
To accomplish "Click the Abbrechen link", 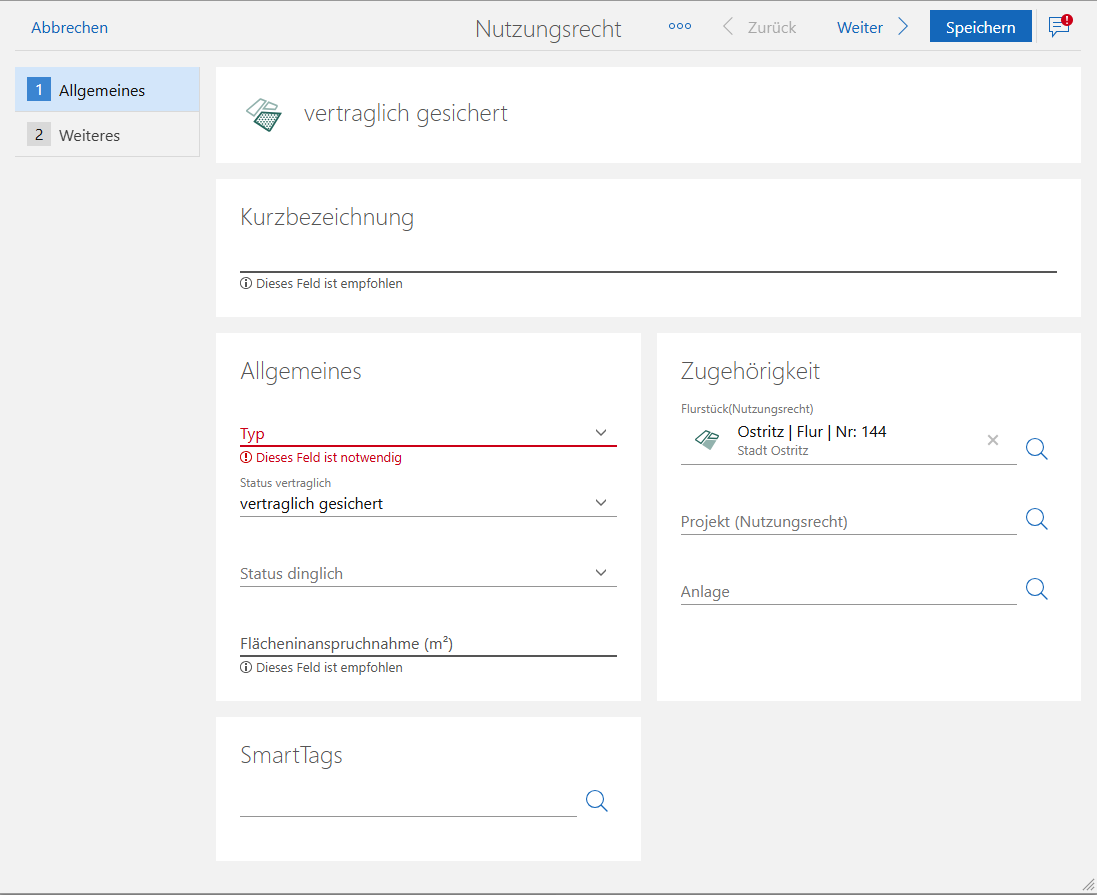I will tap(69, 27).
